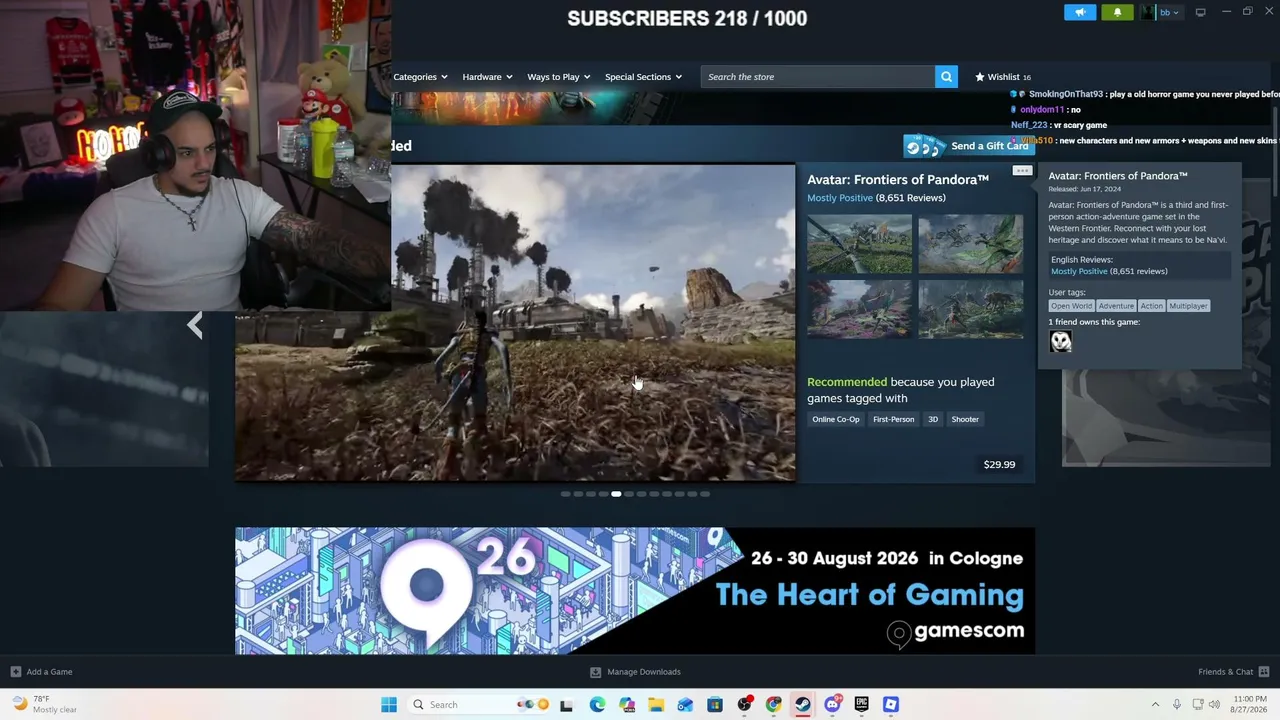View the top-left Avatar screenshot thumbnail
Viewport: 1280px width, 720px height.
860,243
